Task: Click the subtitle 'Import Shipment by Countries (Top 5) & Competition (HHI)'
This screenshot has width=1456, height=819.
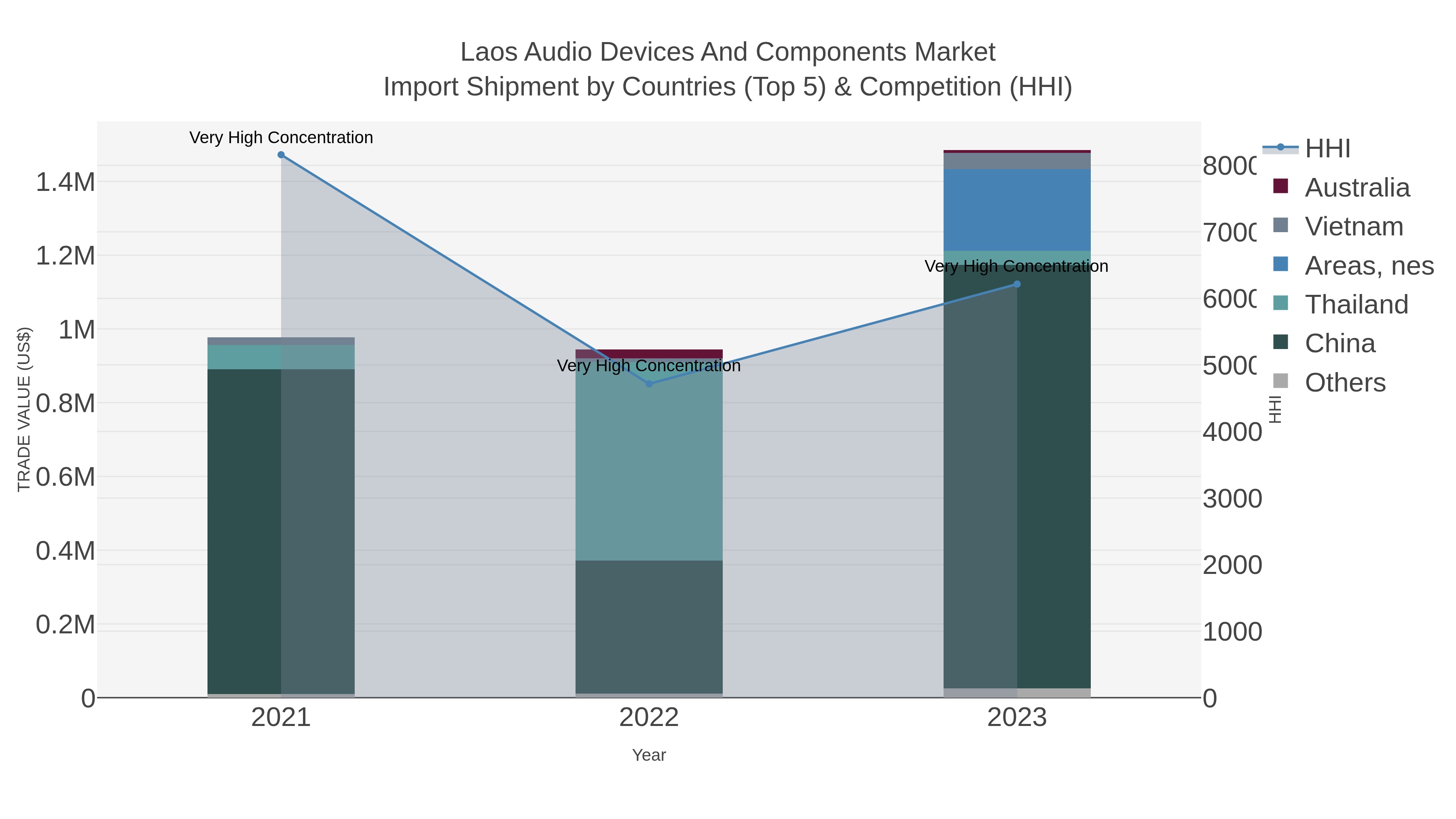Action: (x=728, y=87)
